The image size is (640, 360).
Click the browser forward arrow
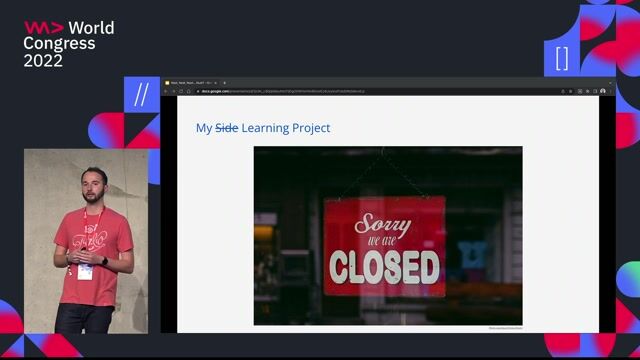[x=173, y=91]
